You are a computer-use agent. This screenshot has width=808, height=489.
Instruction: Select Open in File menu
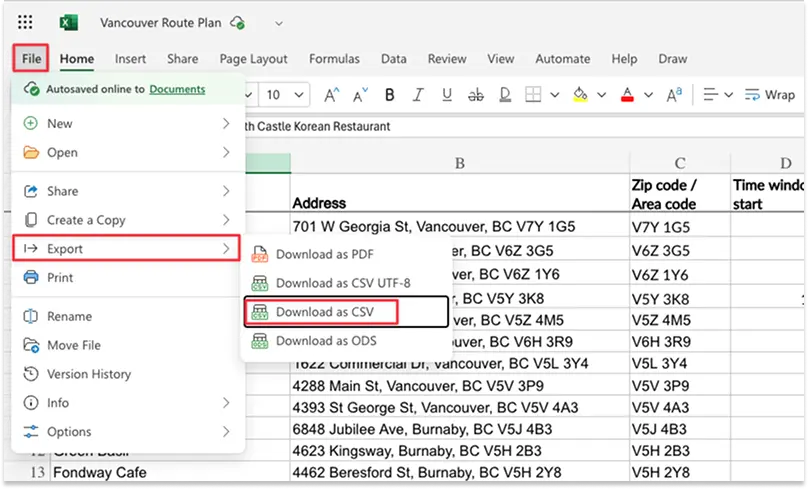pos(127,153)
